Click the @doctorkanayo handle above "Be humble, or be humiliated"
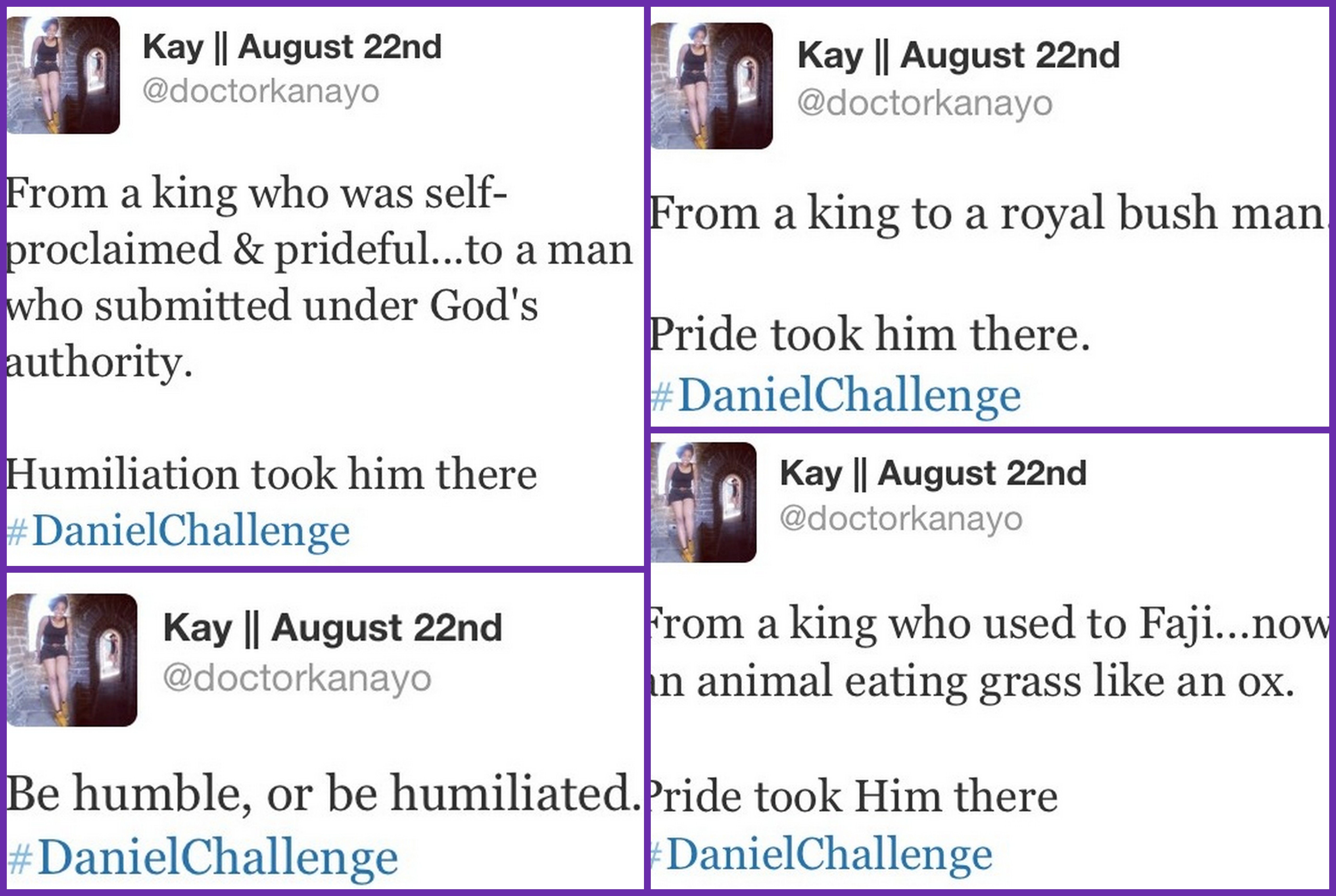The width and height of the screenshot is (1336, 896). [x=297, y=678]
